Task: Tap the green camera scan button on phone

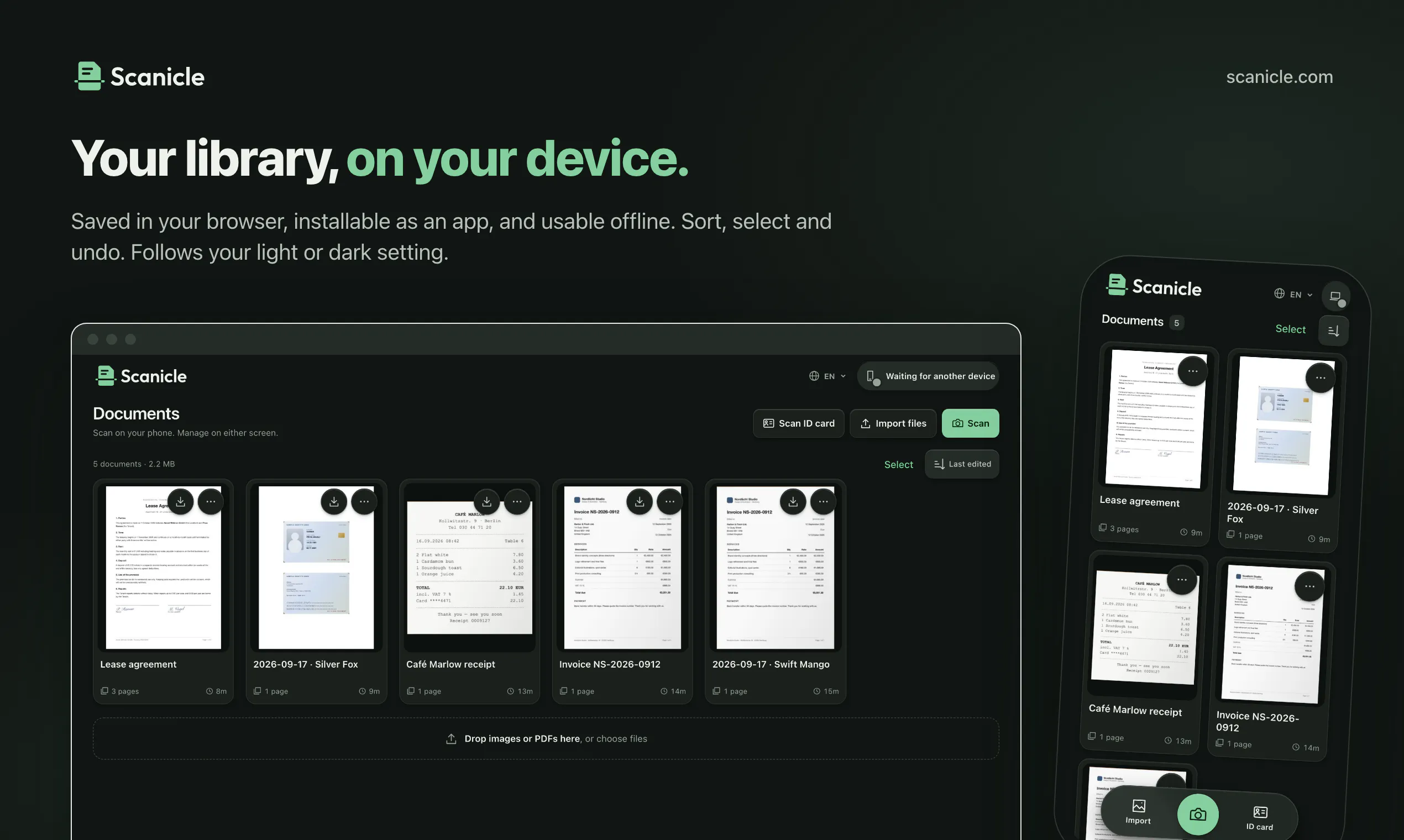Action: pos(1198,815)
